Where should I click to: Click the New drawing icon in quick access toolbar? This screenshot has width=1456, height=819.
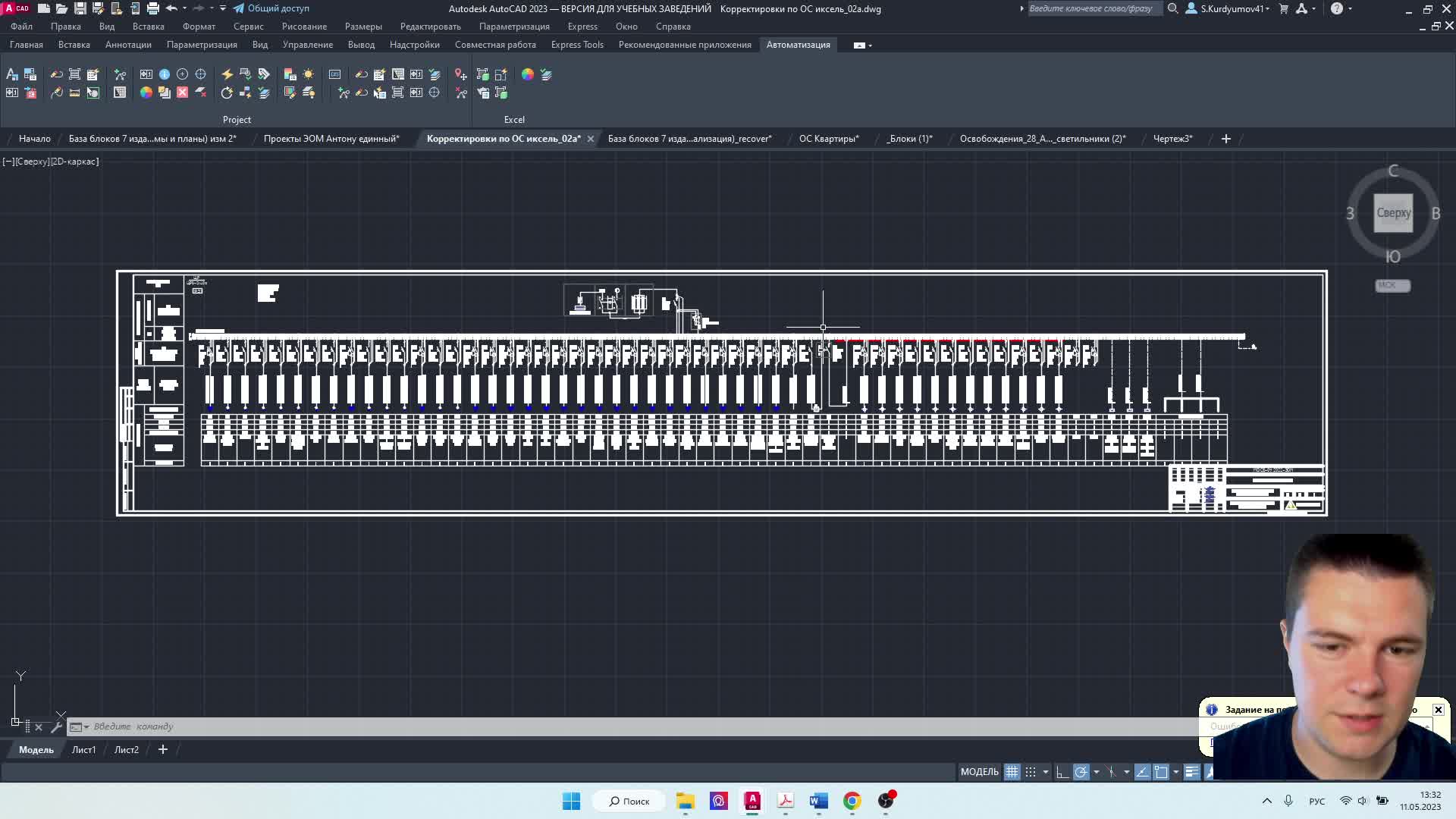[x=43, y=8]
